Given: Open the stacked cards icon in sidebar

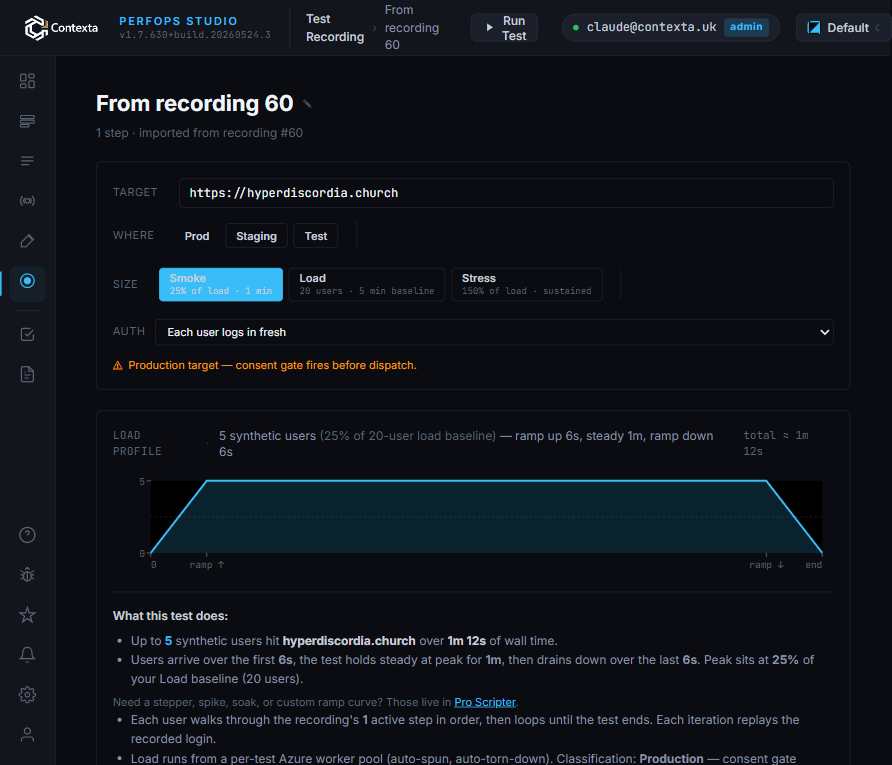Looking at the screenshot, I should click(27, 121).
